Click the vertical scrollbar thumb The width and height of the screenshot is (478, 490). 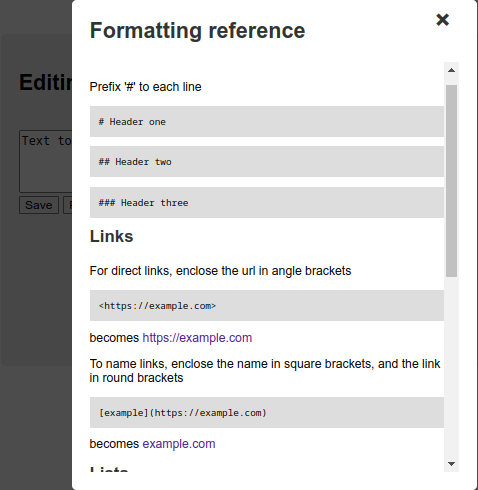[x=451, y=181]
